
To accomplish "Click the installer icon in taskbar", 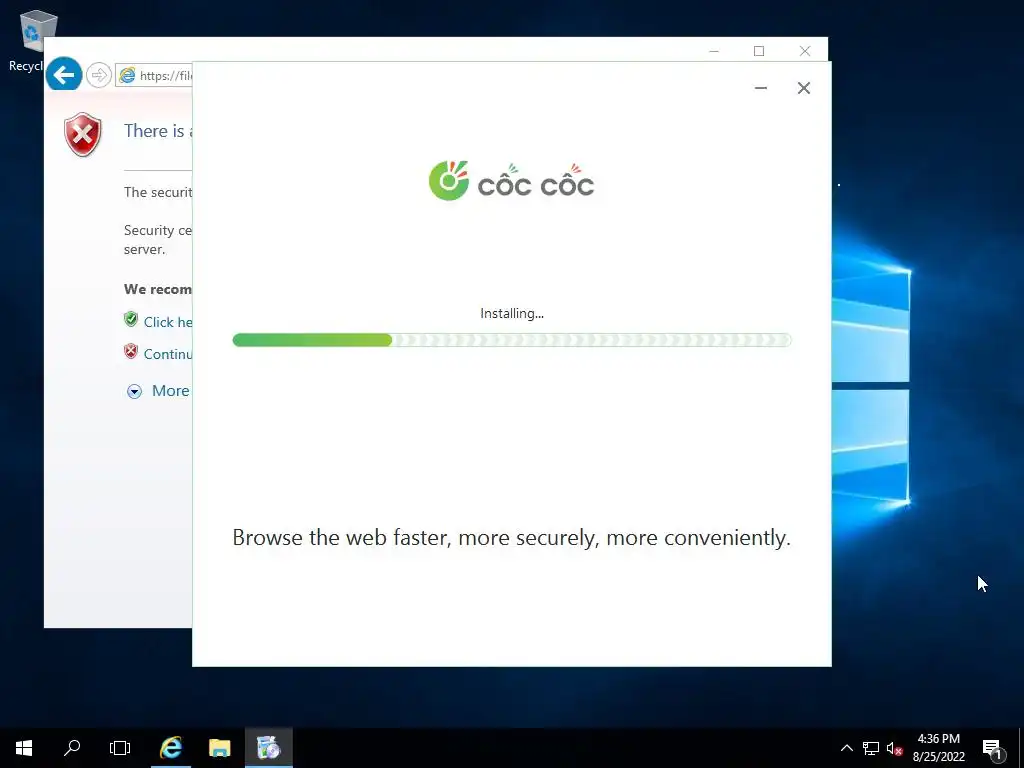I will pos(268,748).
